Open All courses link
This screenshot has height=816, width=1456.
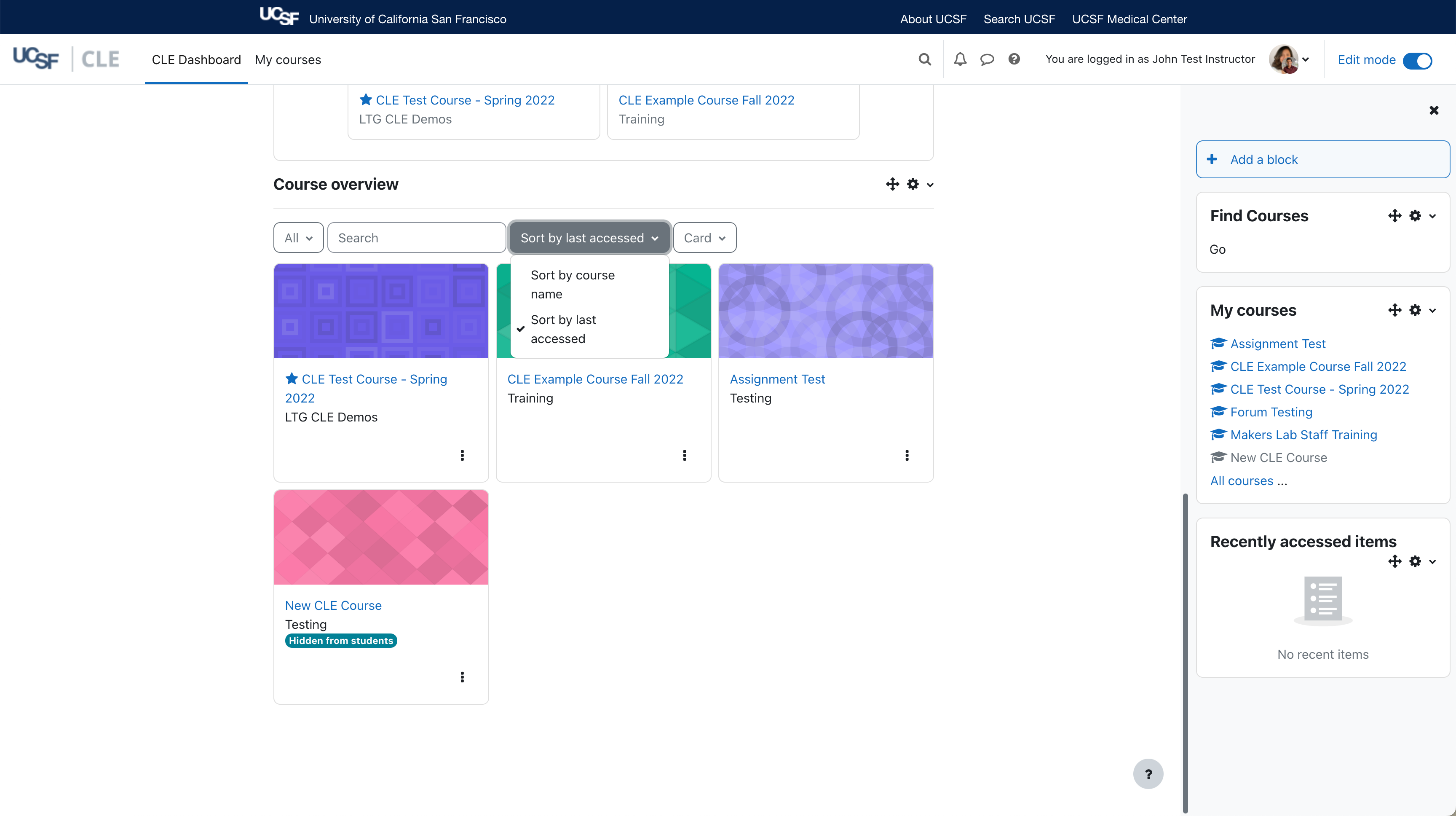pos(1241,480)
